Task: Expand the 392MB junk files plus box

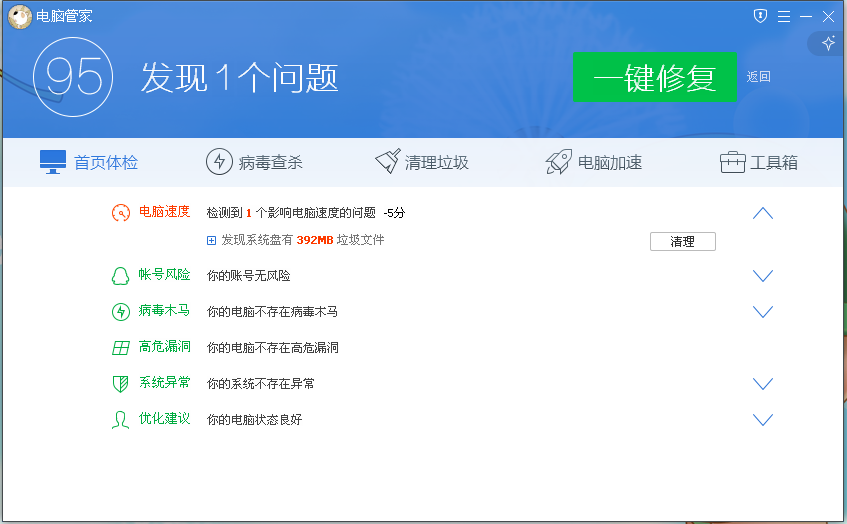Action: [x=212, y=241]
